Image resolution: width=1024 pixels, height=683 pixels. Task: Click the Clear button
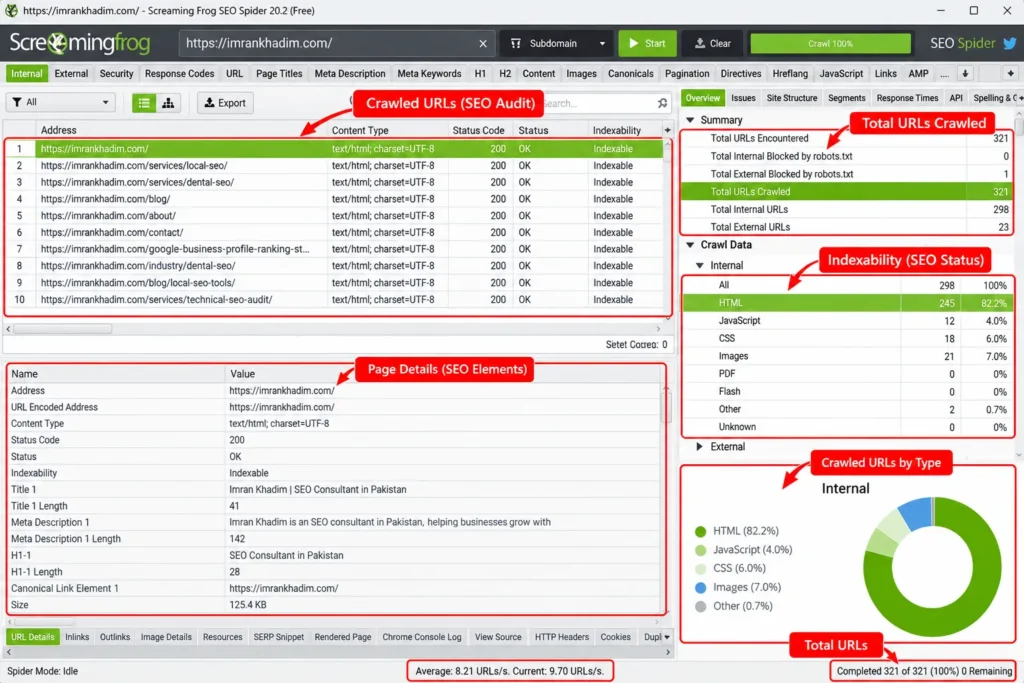coord(712,44)
